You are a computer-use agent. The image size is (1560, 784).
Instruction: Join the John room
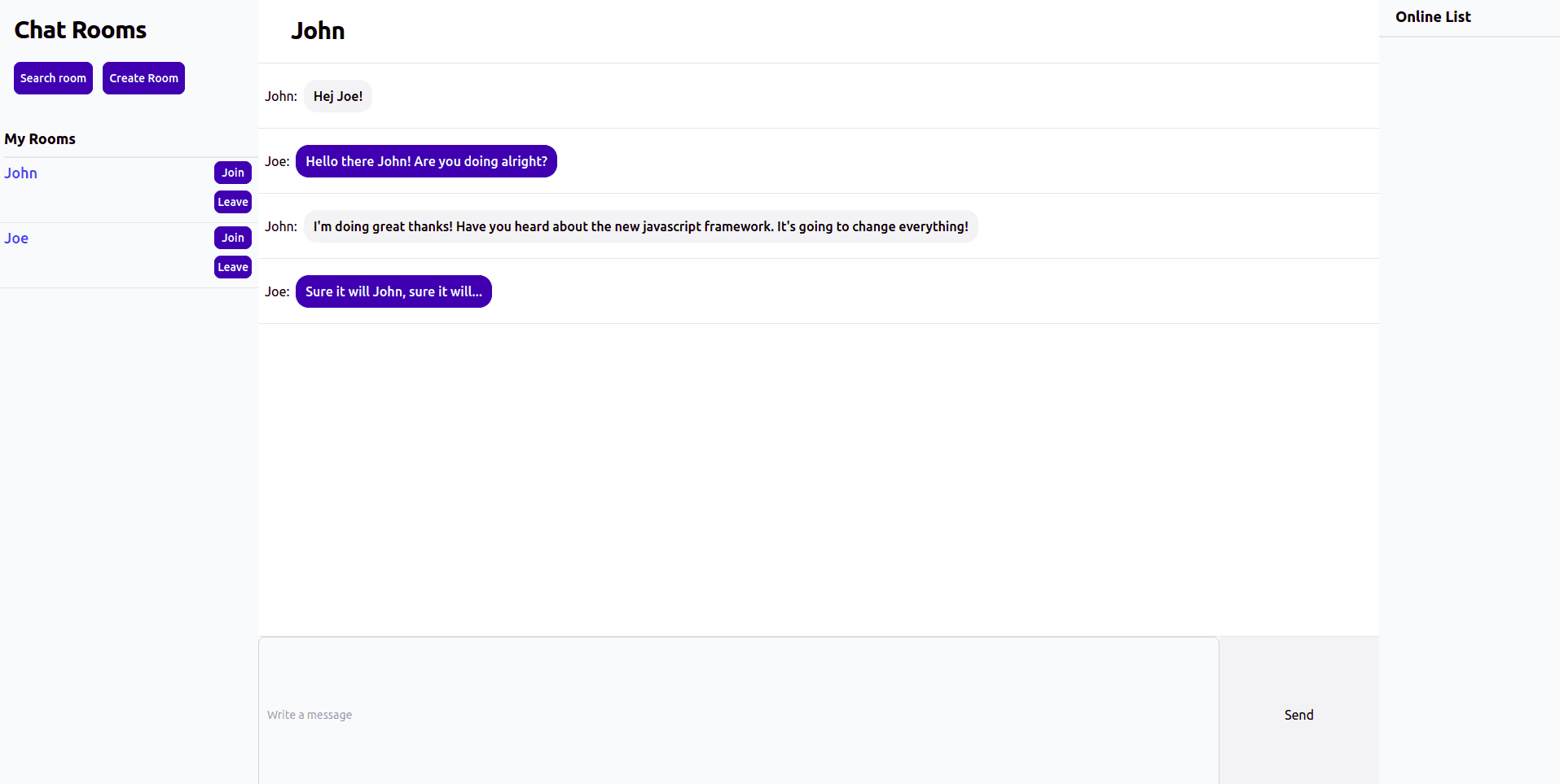pyautogui.click(x=233, y=173)
